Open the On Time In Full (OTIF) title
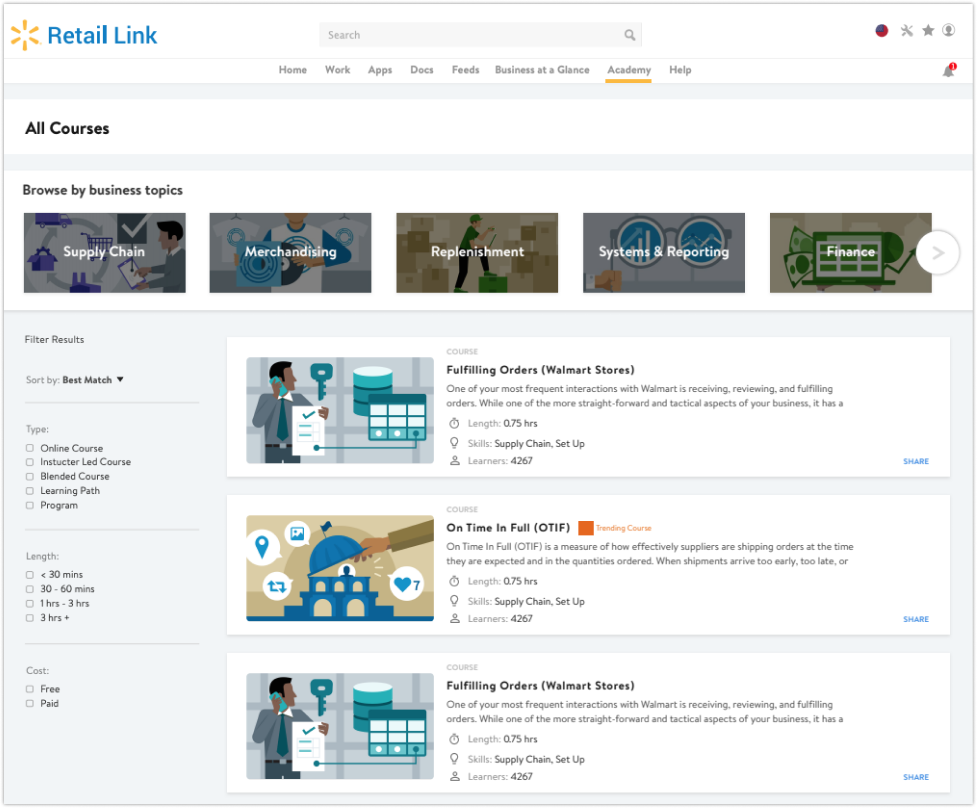The image size is (977, 808). [508, 528]
